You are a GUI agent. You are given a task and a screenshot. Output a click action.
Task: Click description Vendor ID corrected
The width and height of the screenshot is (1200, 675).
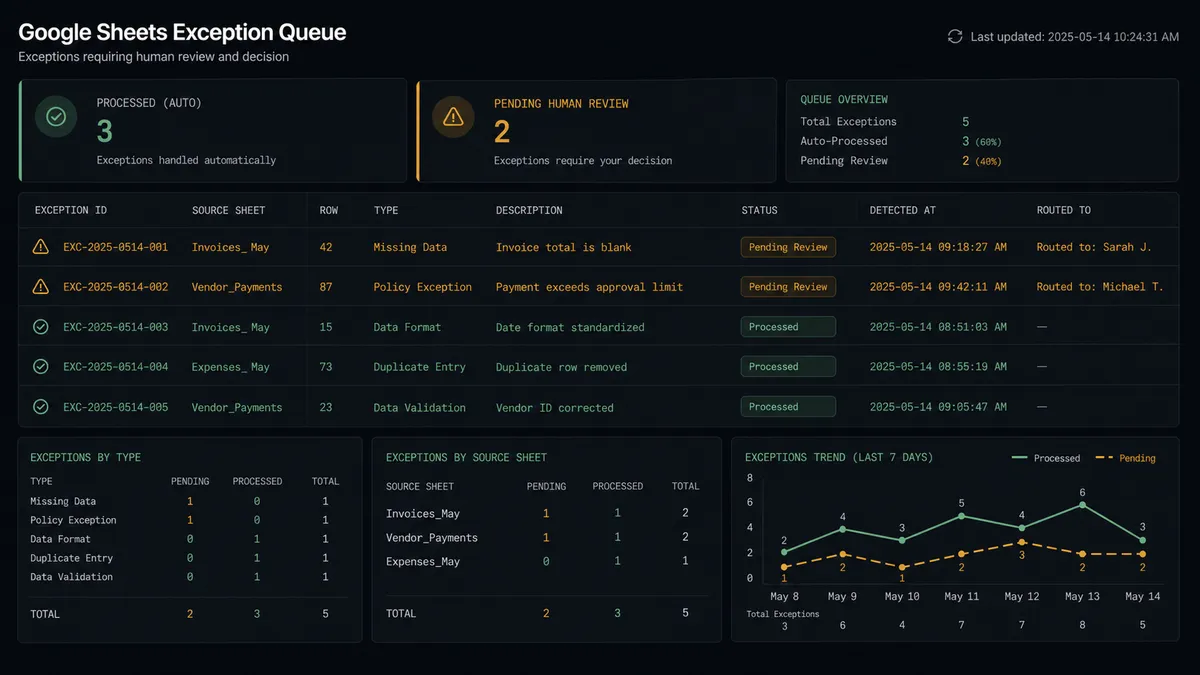pyautogui.click(x=555, y=408)
